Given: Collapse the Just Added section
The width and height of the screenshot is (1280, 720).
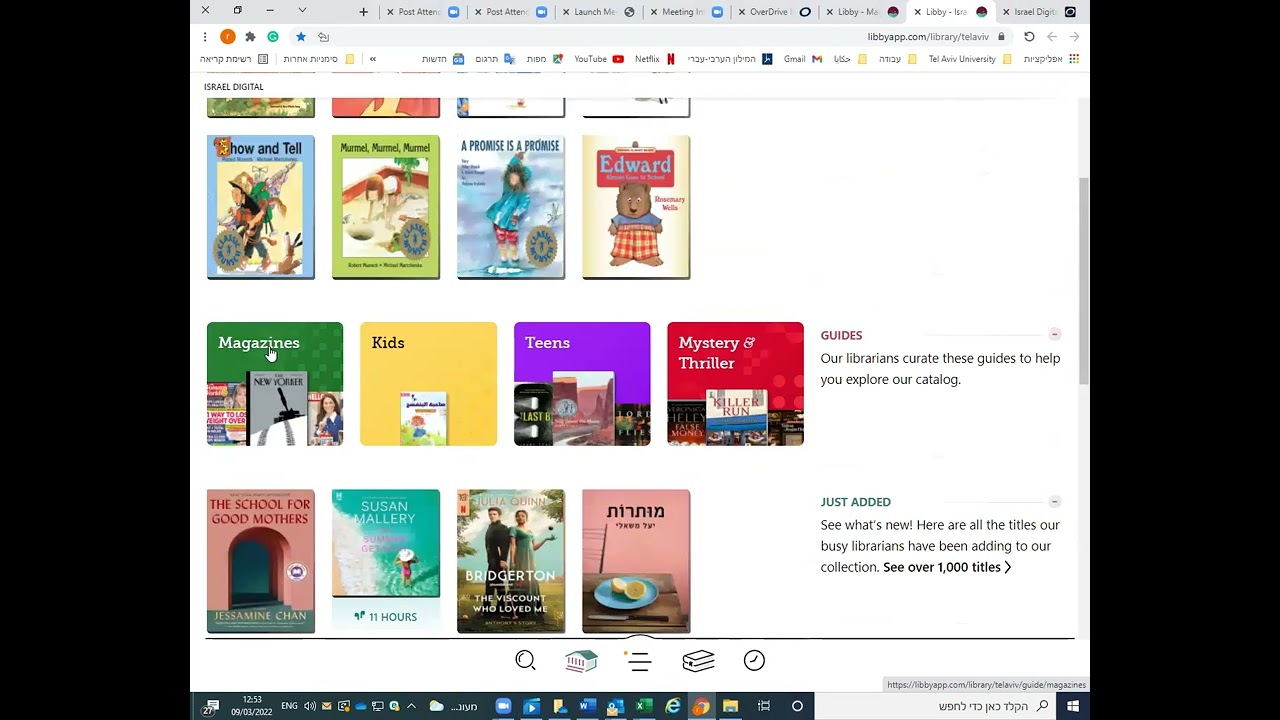Looking at the screenshot, I should click(x=1054, y=501).
